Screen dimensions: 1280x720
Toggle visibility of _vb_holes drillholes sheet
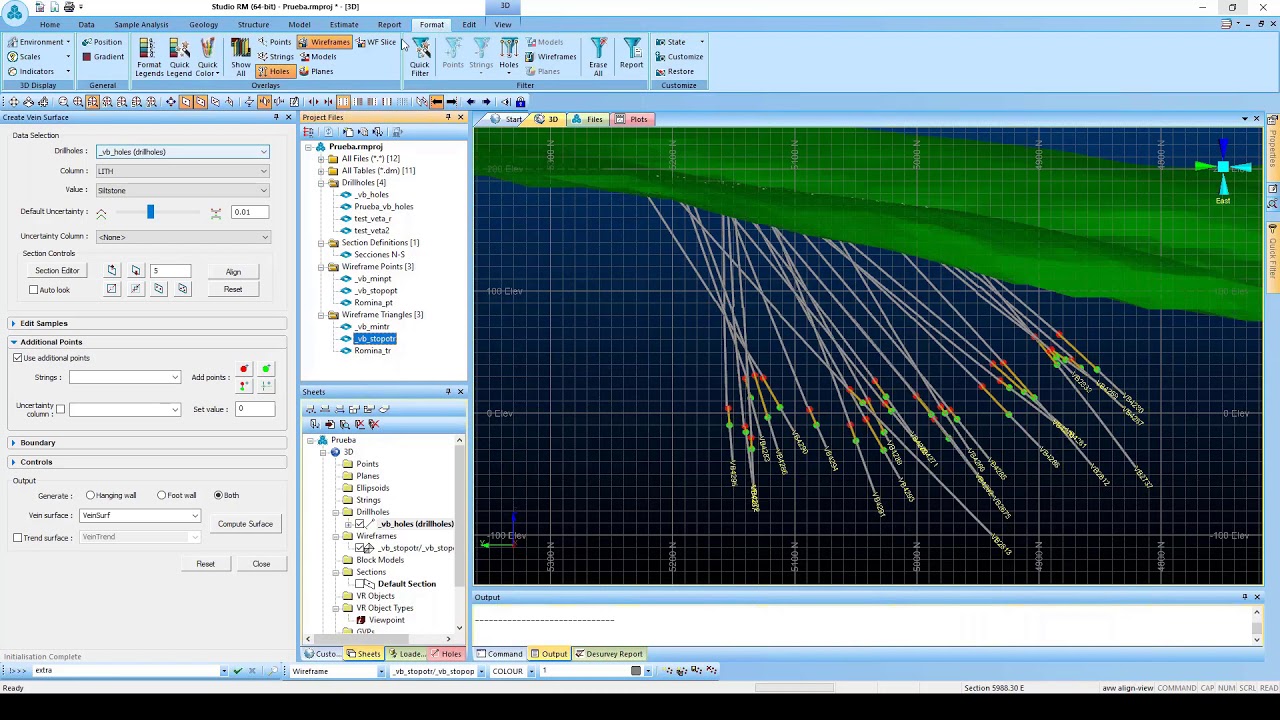(360, 524)
